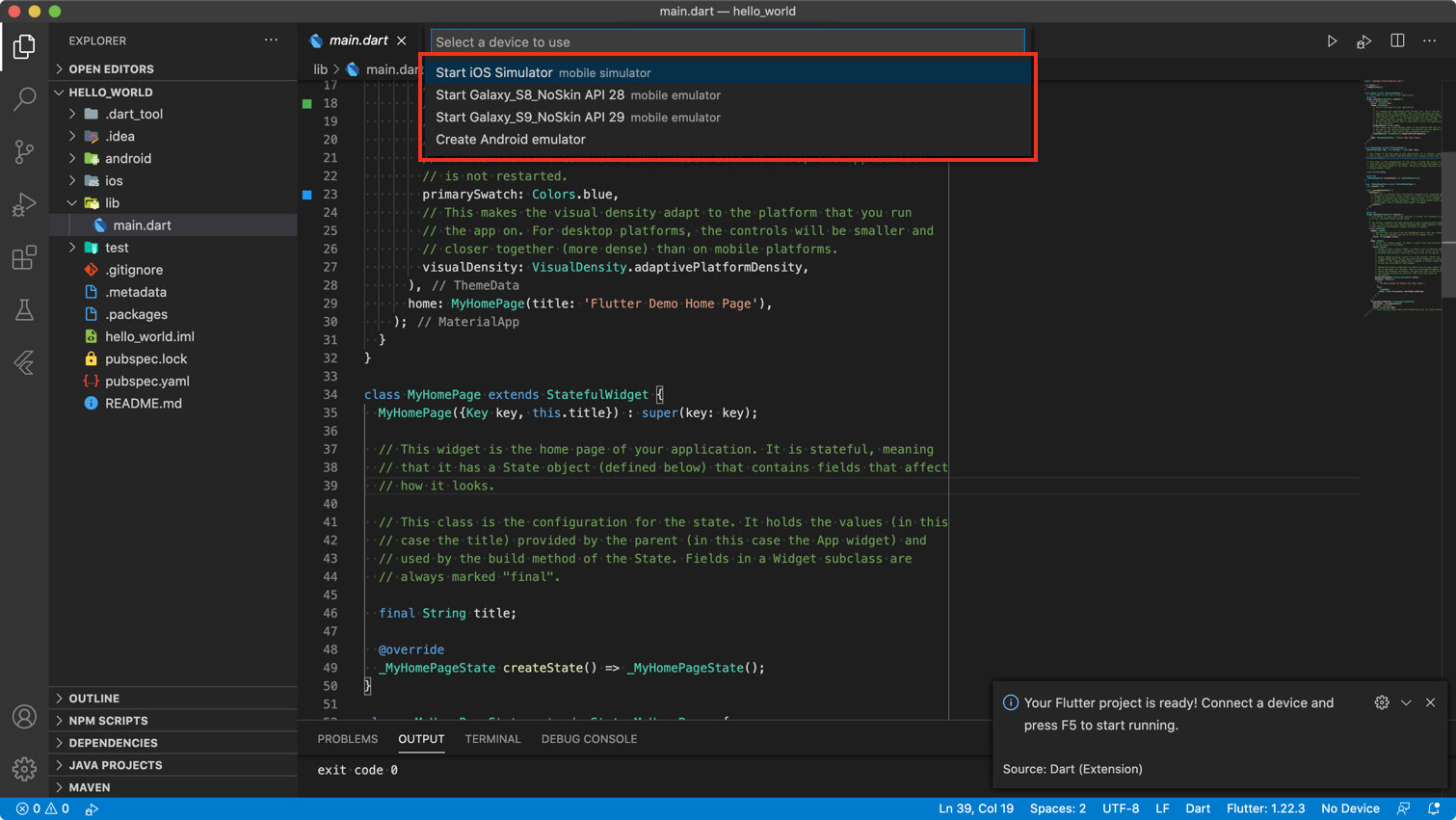
Task: Open the Explorer view in activity bar
Action: (24, 46)
